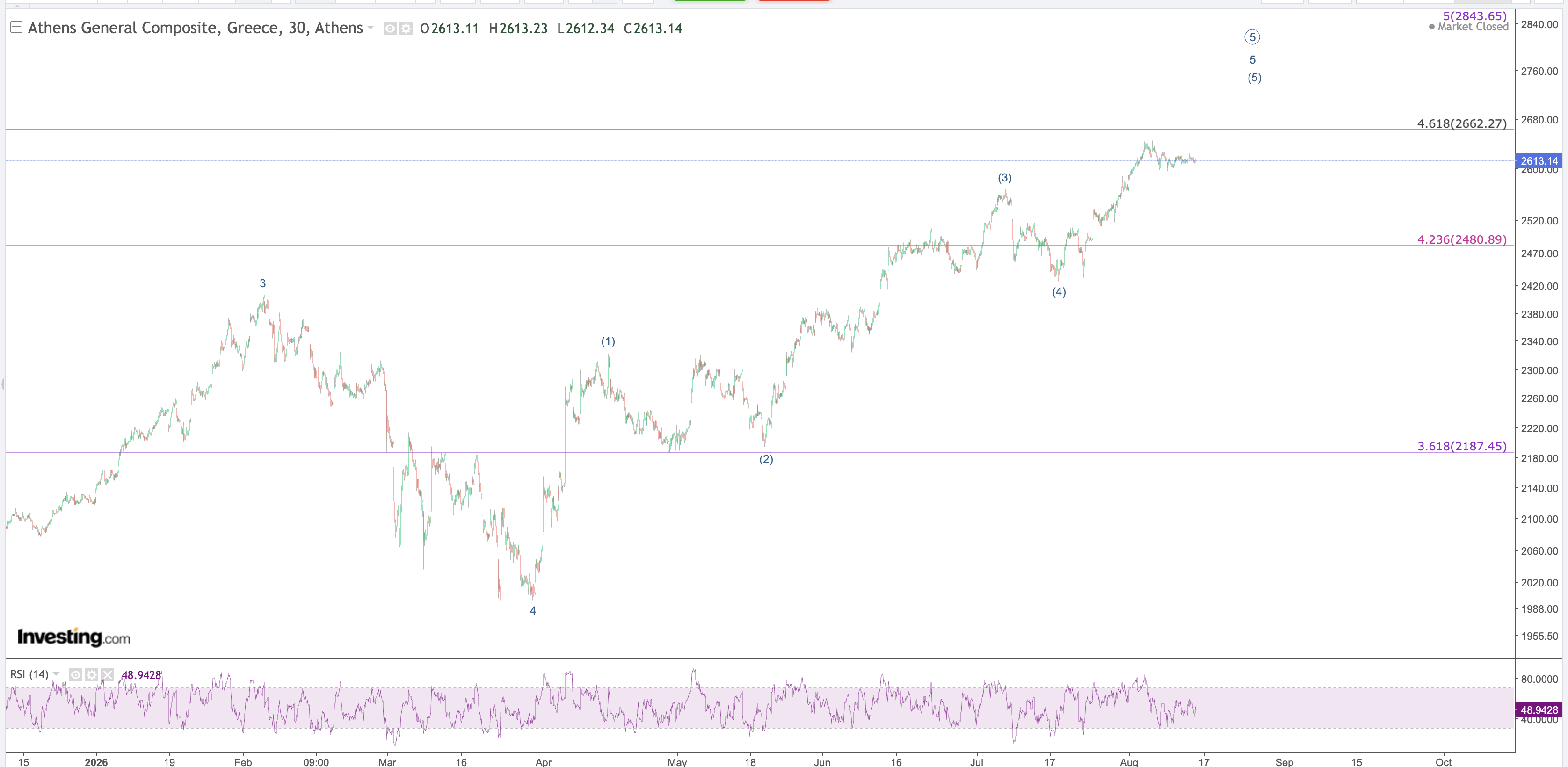Click the Mar label on time axis
1568x767 pixels.
(x=387, y=761)
